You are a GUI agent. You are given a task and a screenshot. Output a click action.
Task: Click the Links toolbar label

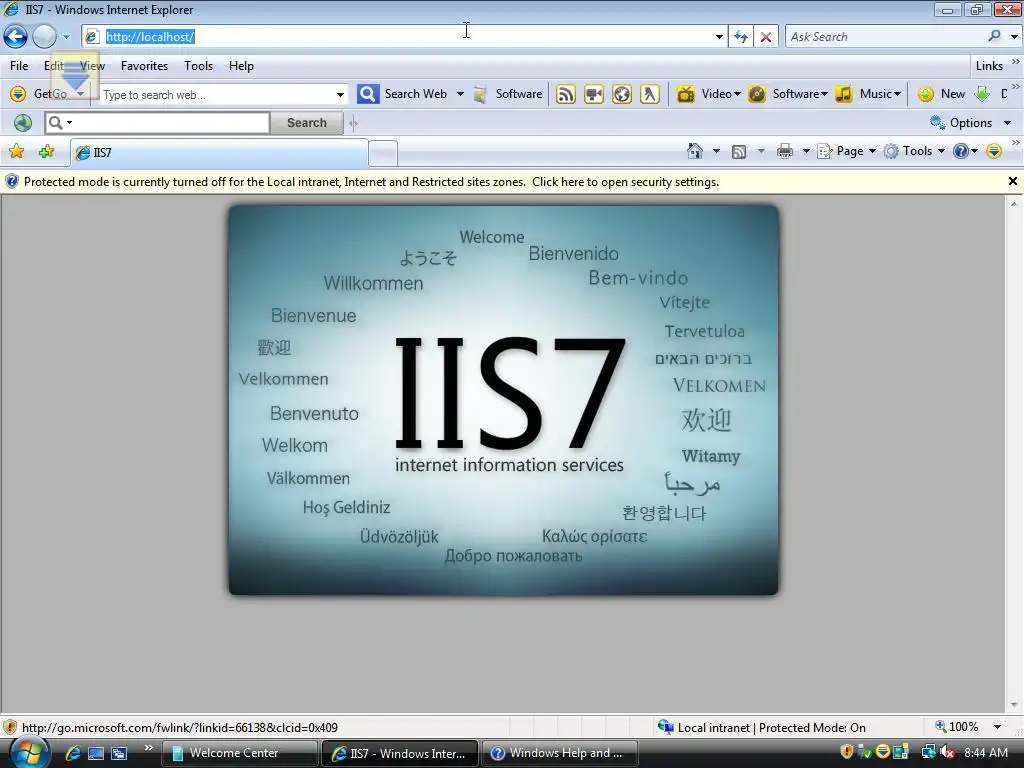[989, 66]
